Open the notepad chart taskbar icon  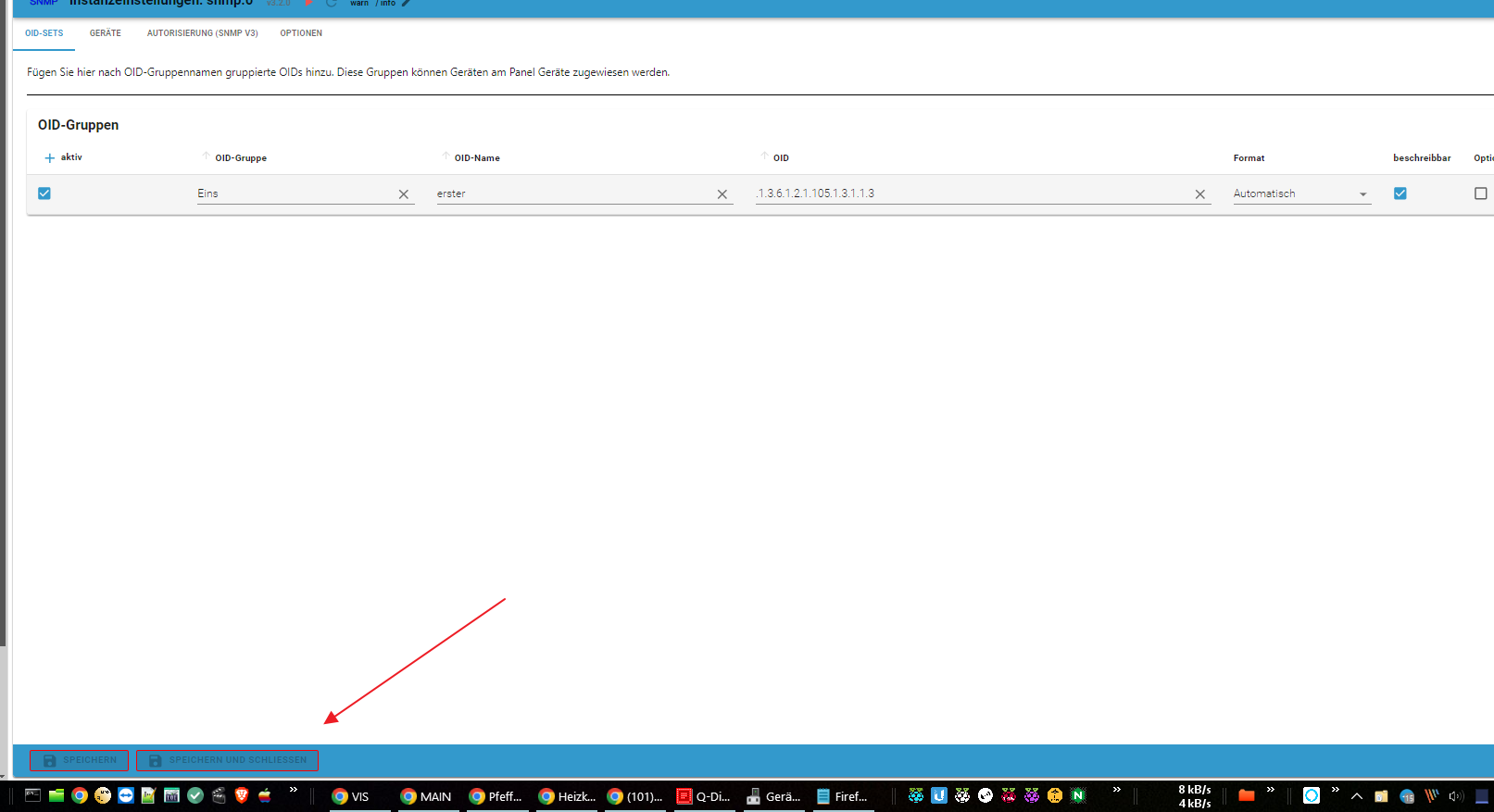(x=148, y=795)
